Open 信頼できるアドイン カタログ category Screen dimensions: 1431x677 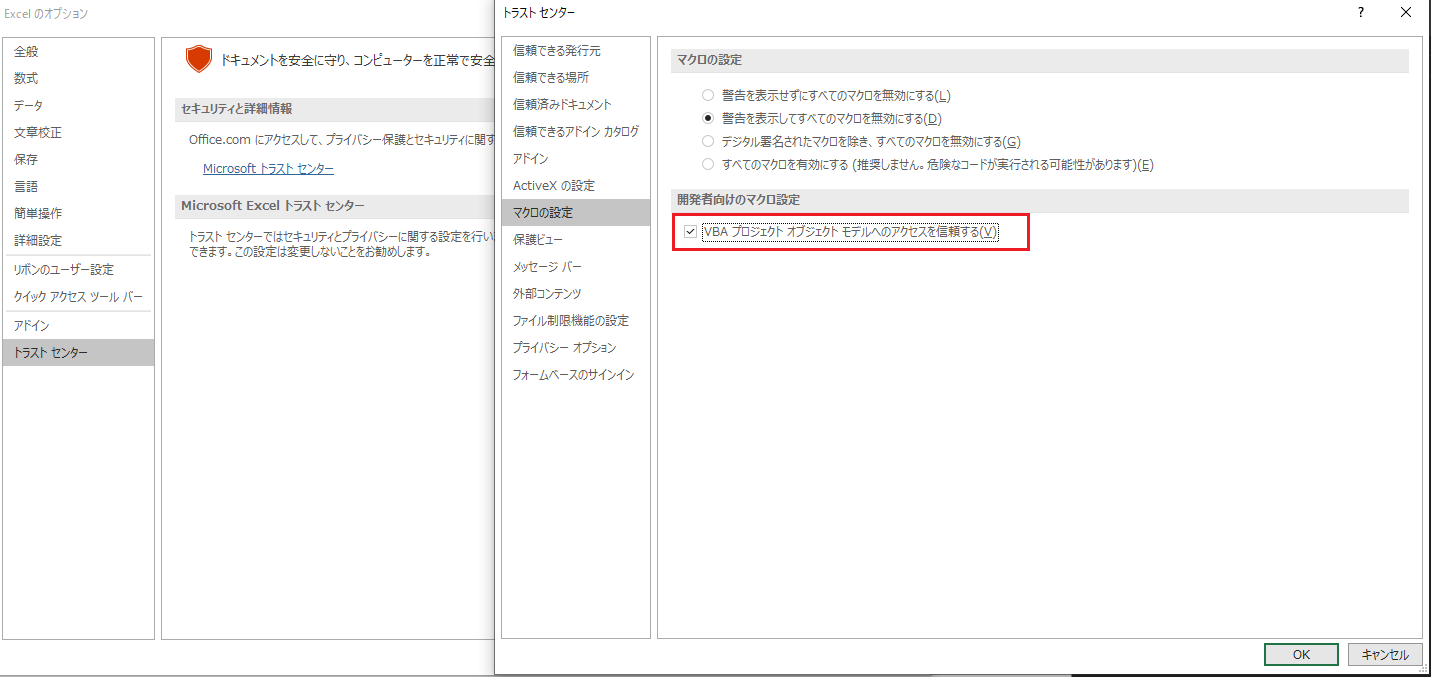(x=575, y=131)
